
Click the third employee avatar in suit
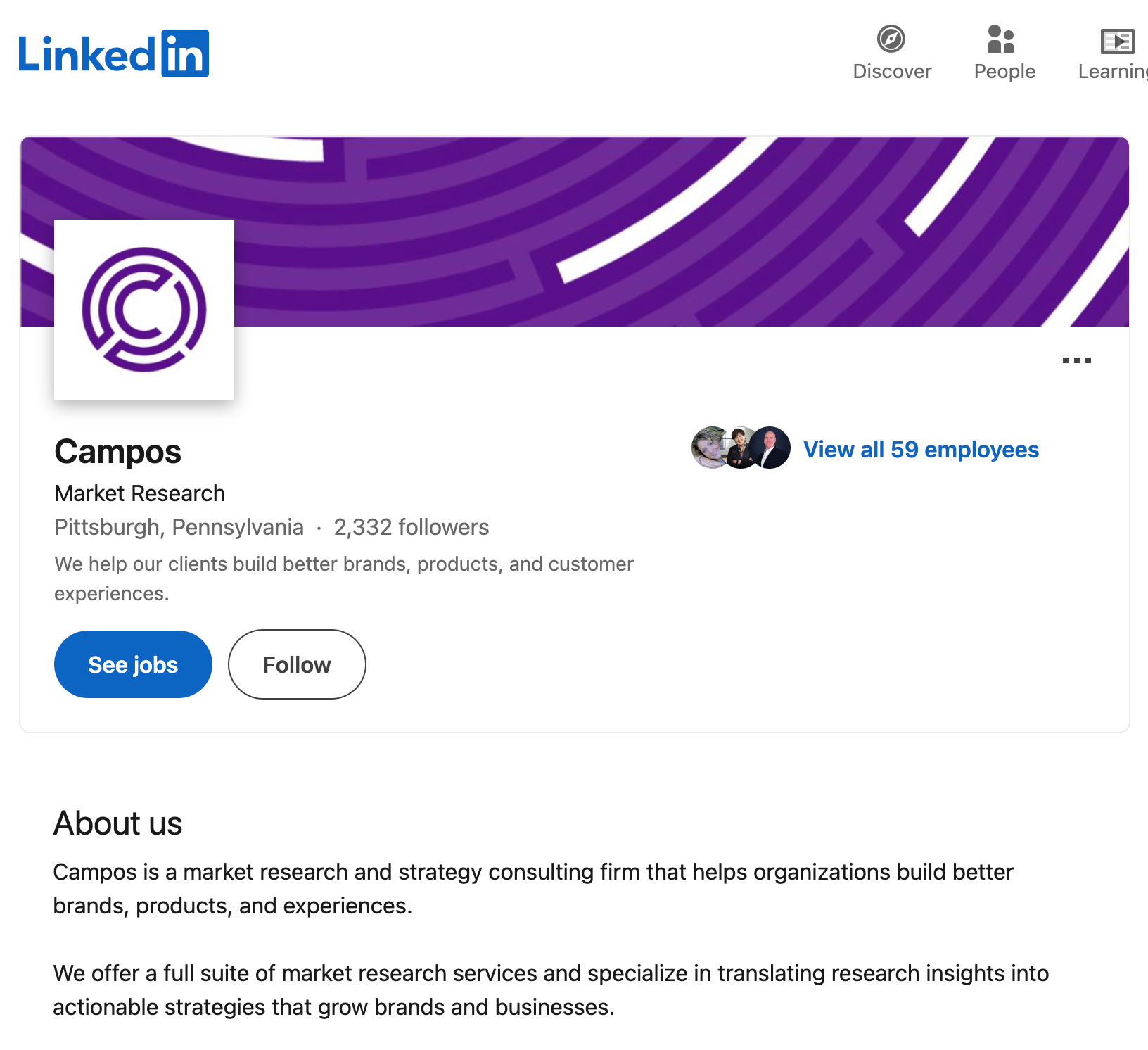(x=770, y=448)
